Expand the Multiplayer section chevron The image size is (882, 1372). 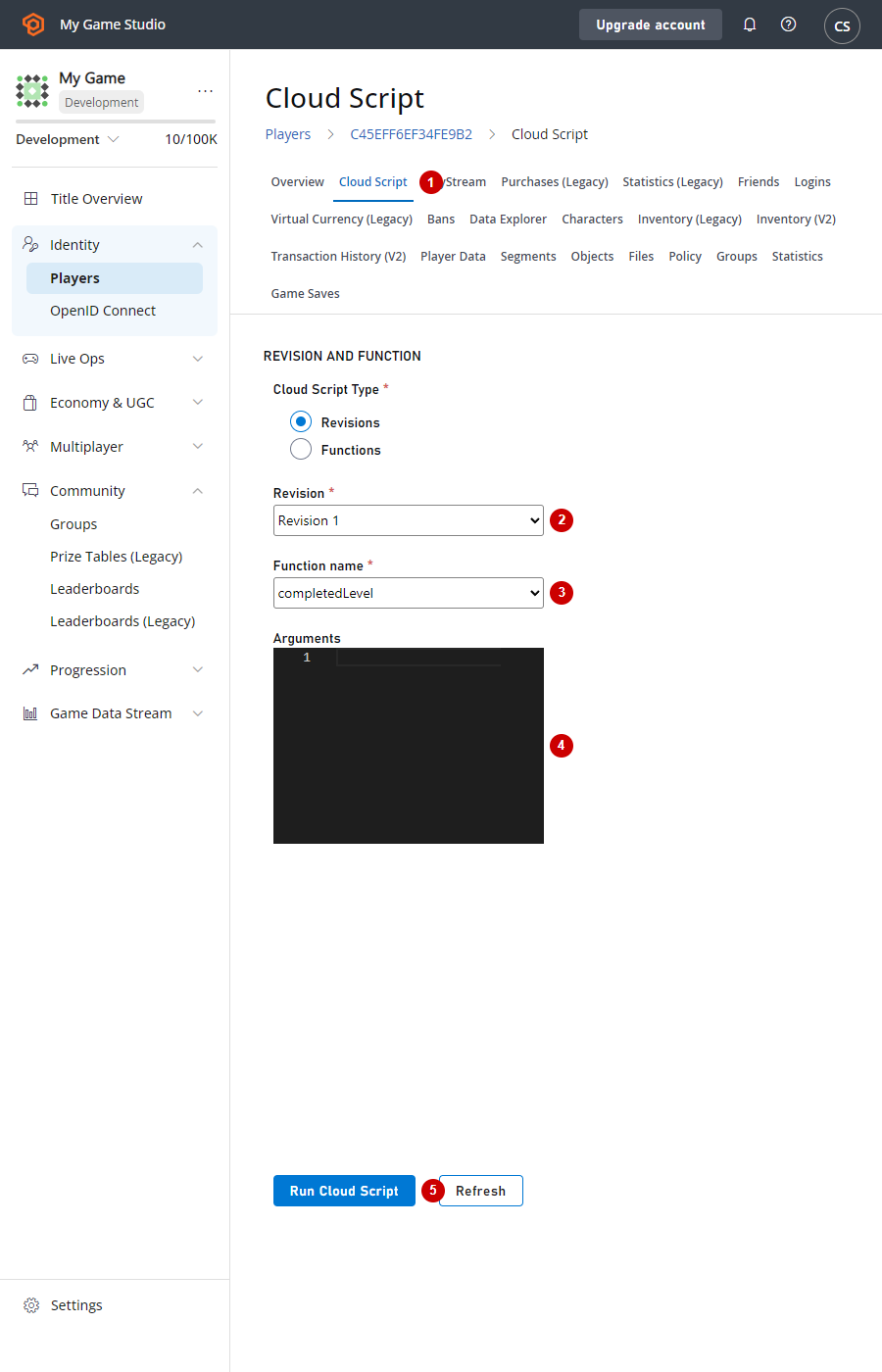tap(198, 447)
